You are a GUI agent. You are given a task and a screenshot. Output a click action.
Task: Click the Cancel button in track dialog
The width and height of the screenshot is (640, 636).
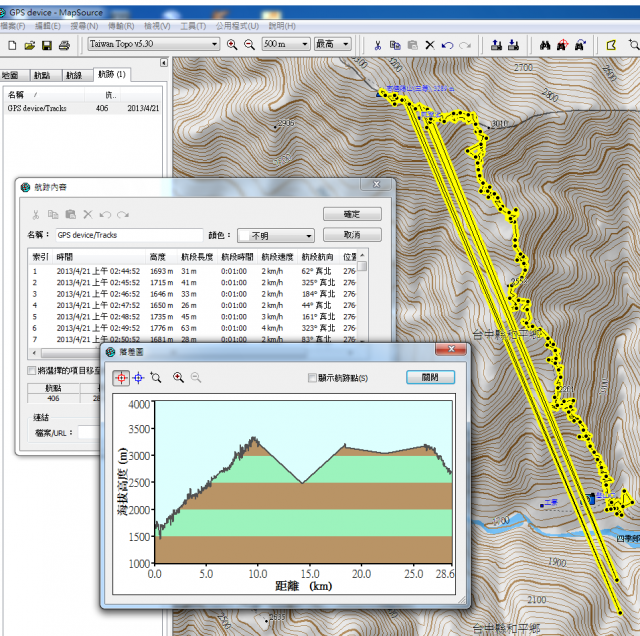[352, 235]
